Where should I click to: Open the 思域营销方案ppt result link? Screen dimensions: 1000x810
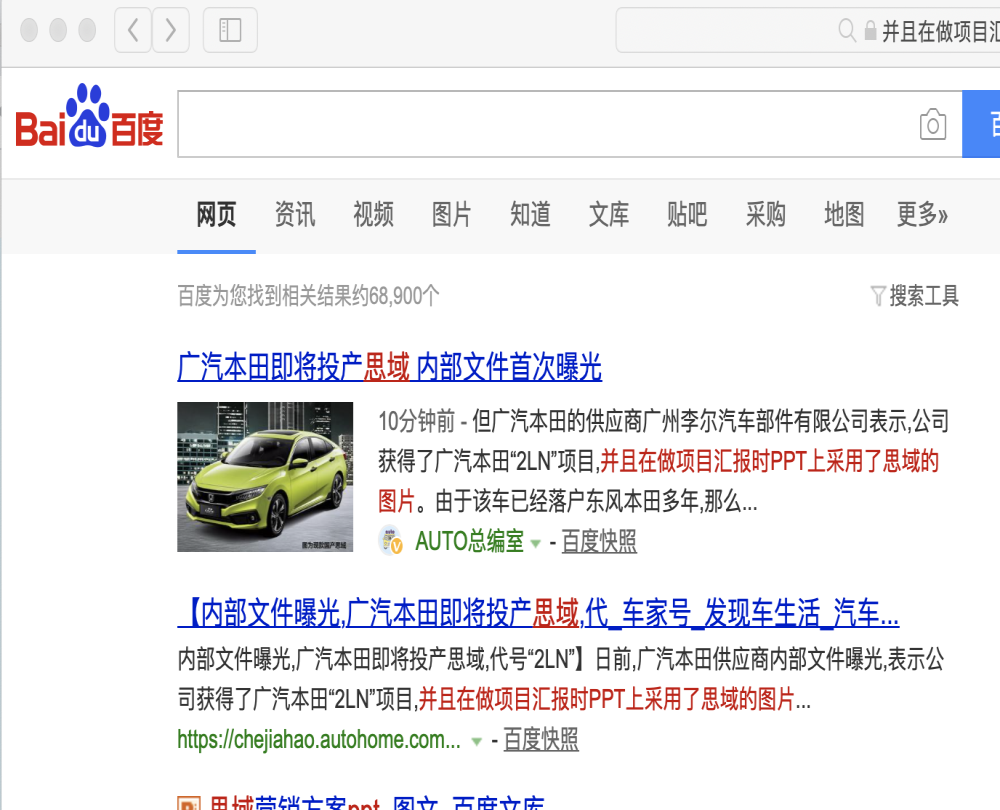coord(377,804)
